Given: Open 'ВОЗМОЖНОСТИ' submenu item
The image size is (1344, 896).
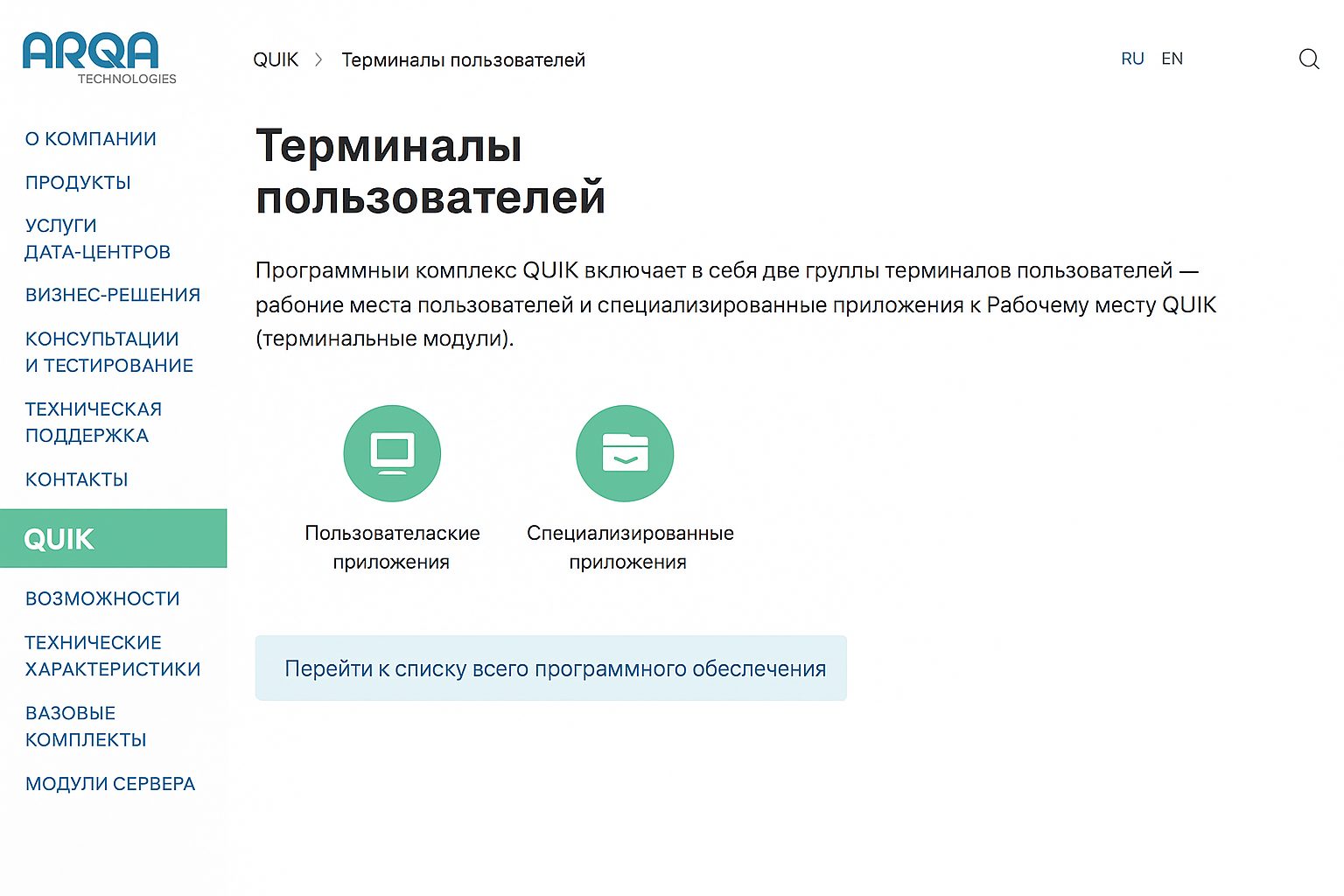Looking at the screenshot, I should click(102, 598).
